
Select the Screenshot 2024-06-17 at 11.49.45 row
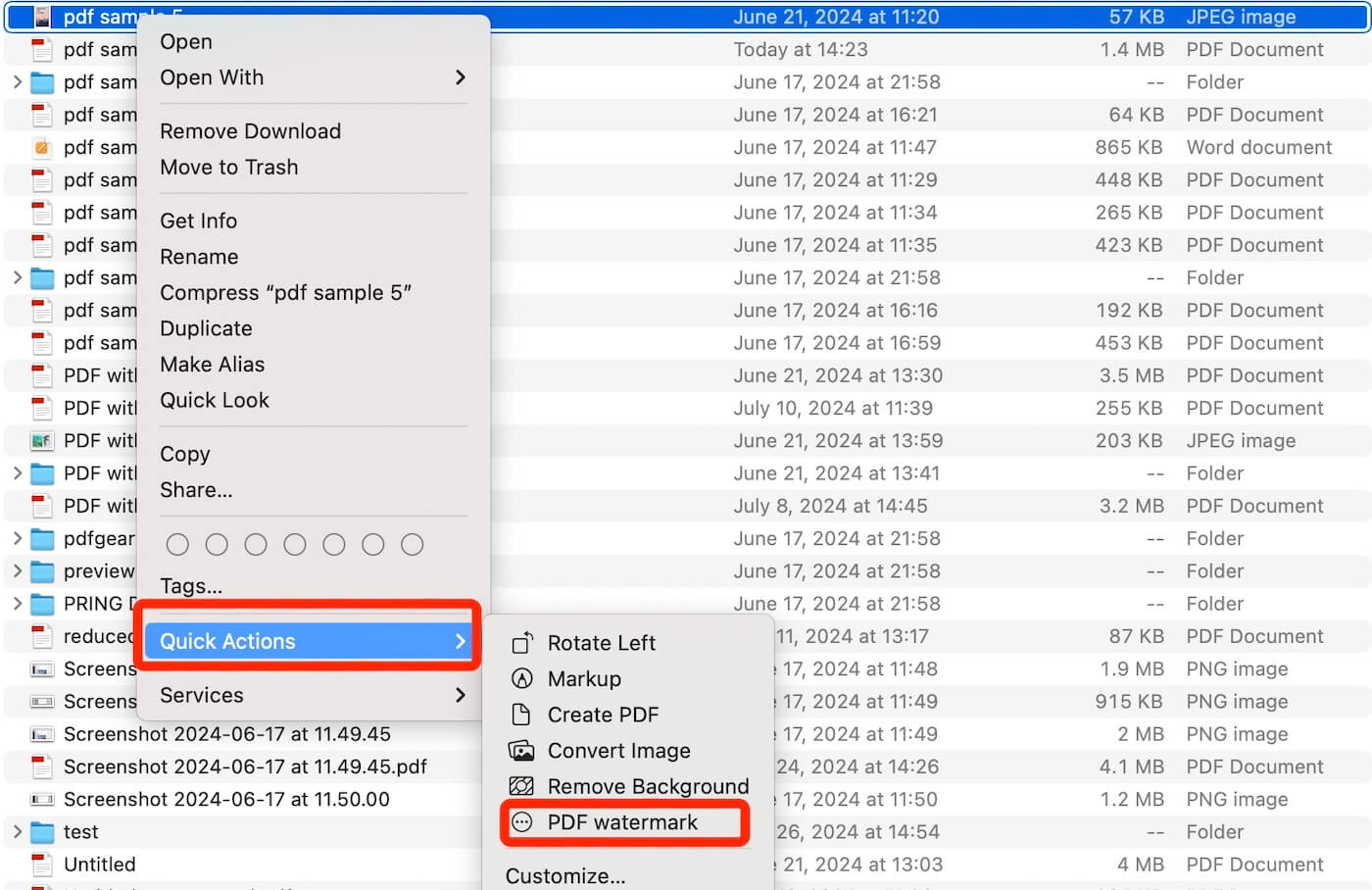click(x=226, y=733)
